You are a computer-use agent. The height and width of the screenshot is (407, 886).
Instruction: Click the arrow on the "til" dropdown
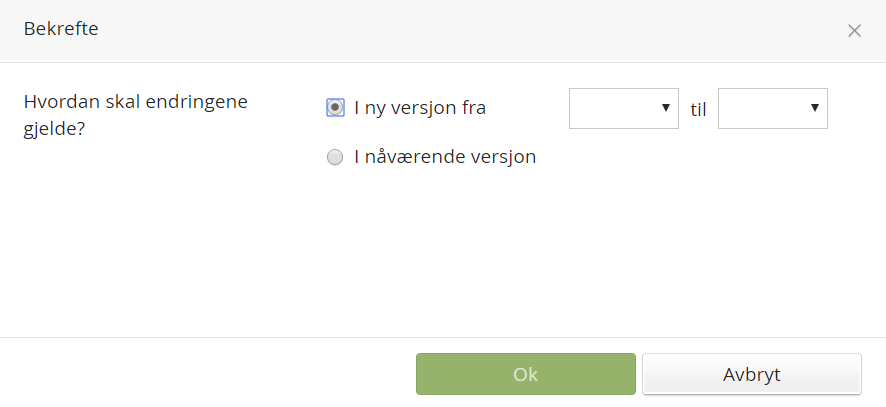[815, 108]
